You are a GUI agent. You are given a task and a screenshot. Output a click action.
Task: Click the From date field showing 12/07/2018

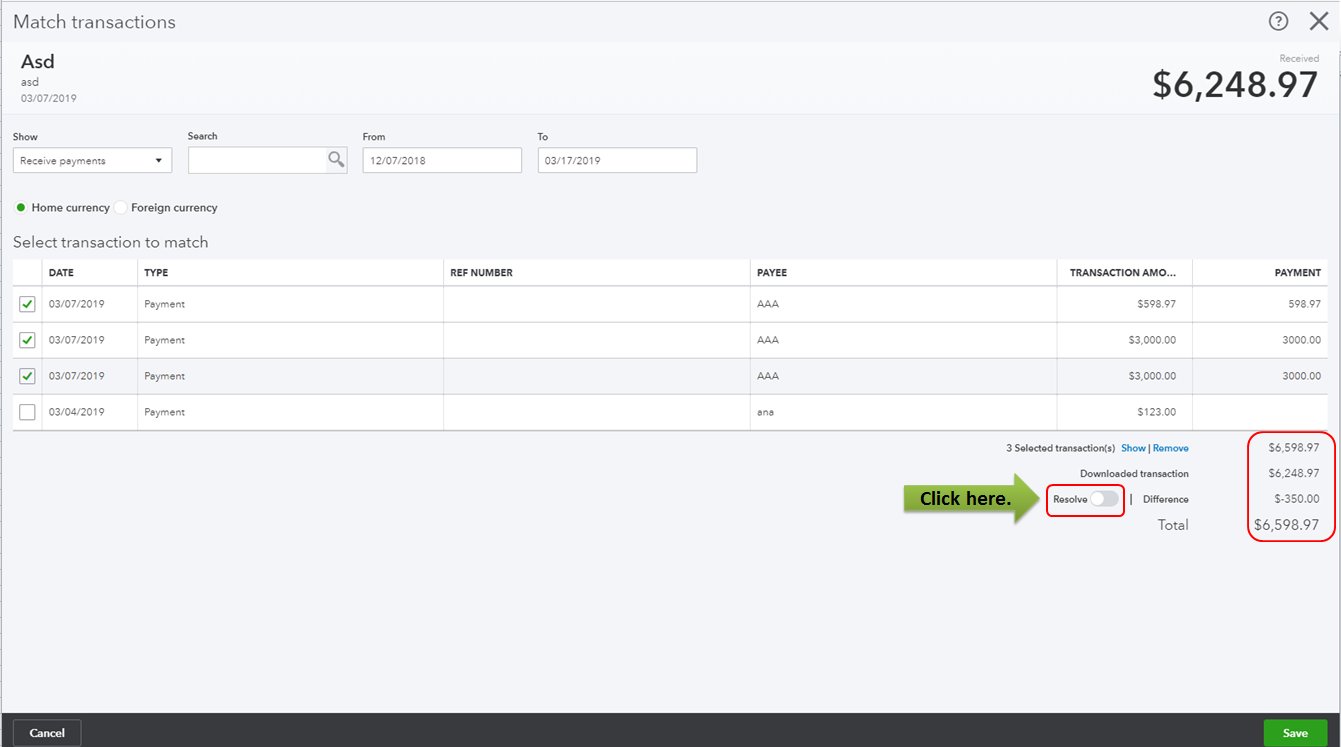tap(442, 160)
